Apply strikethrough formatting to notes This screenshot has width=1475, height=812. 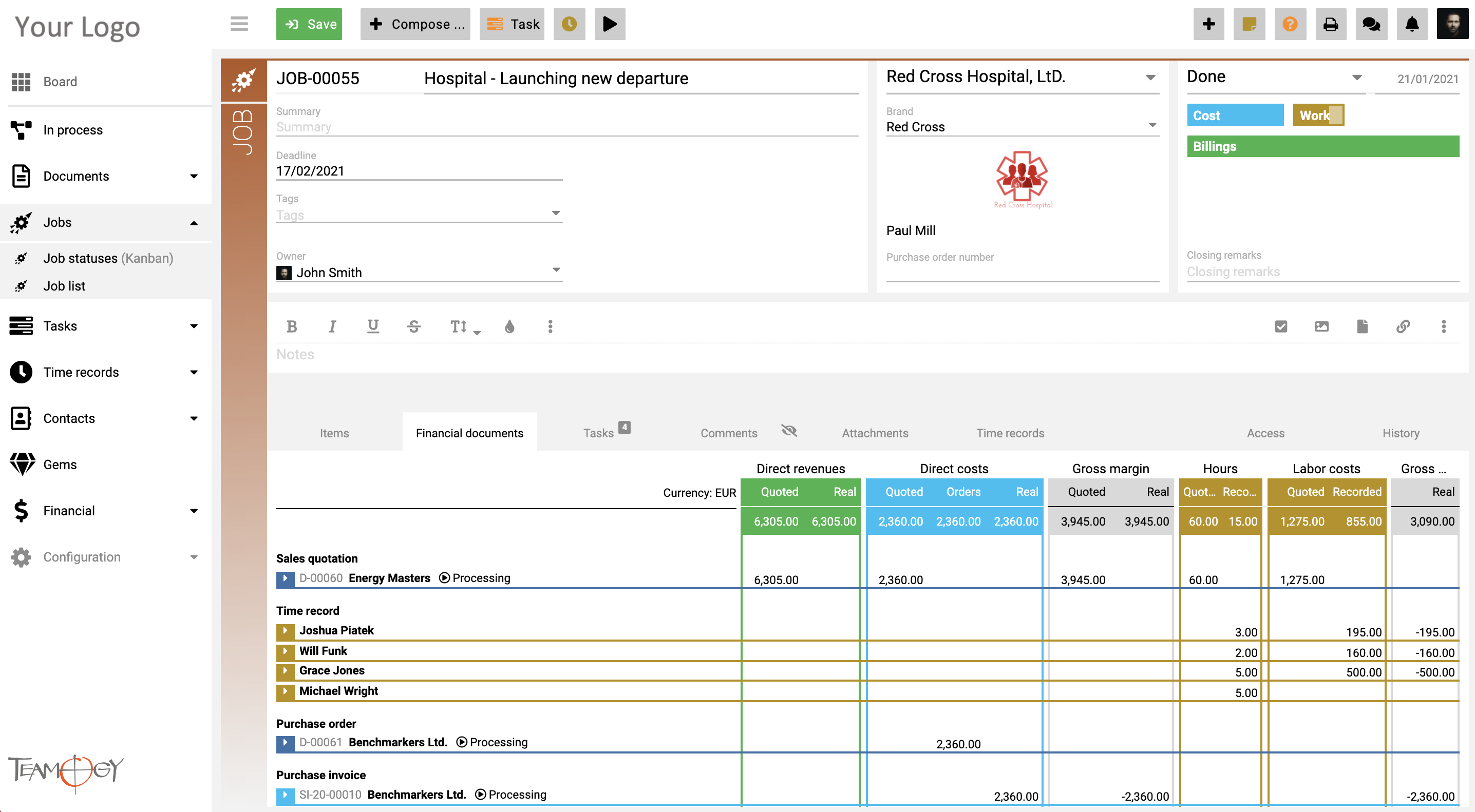click(414, 326)
